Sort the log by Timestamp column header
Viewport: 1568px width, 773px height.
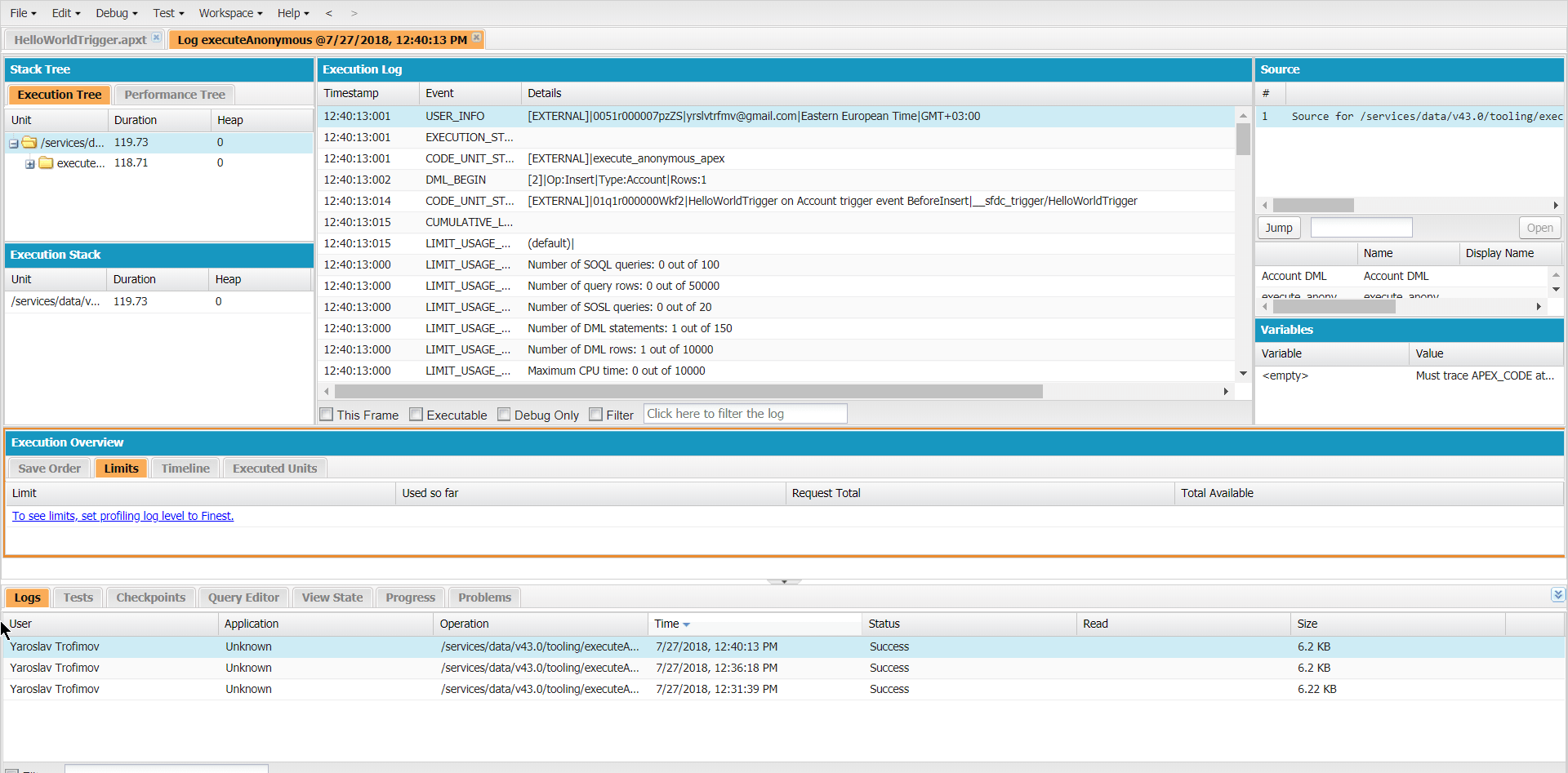[368, 93]
